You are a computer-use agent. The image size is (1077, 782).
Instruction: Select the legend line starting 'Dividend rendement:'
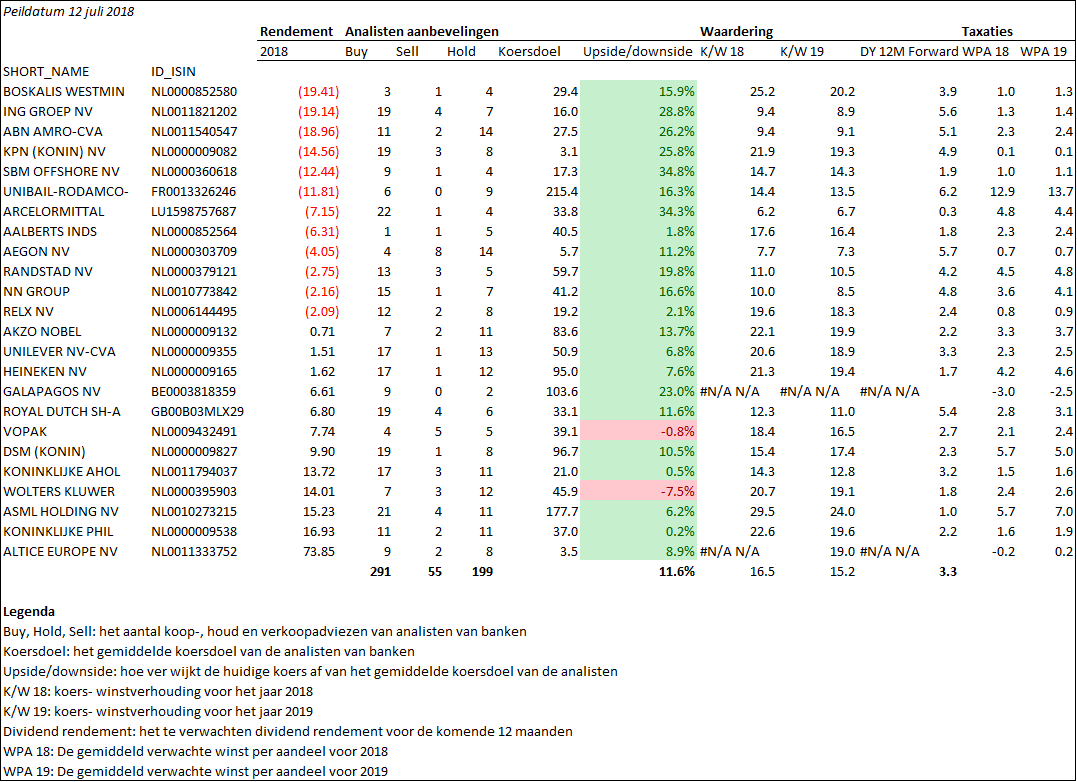click(288, 731)
